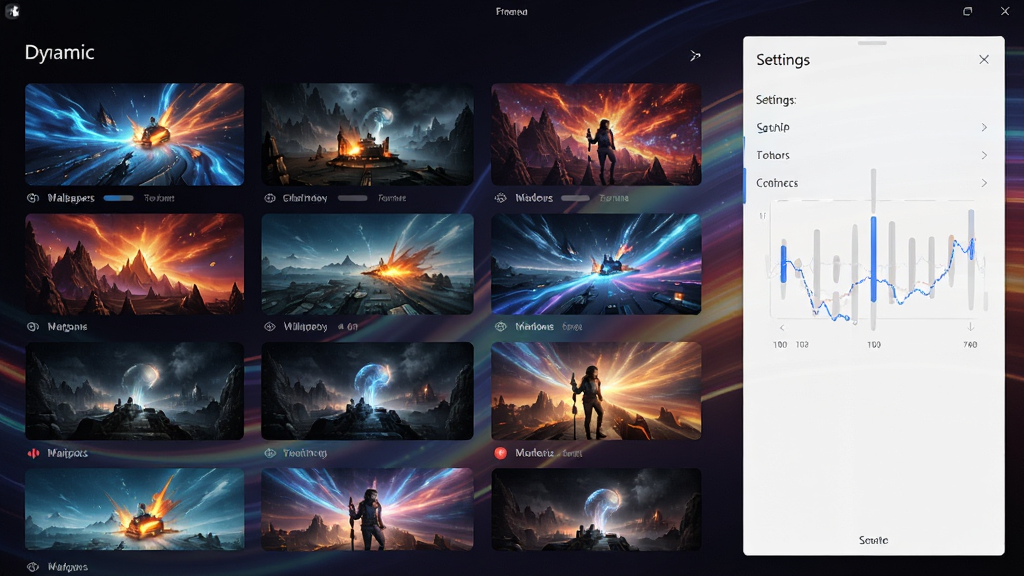Open the blue-orange vortex car wallpaper
Viewport: 1024px width, 576px height.
point(135,135)
